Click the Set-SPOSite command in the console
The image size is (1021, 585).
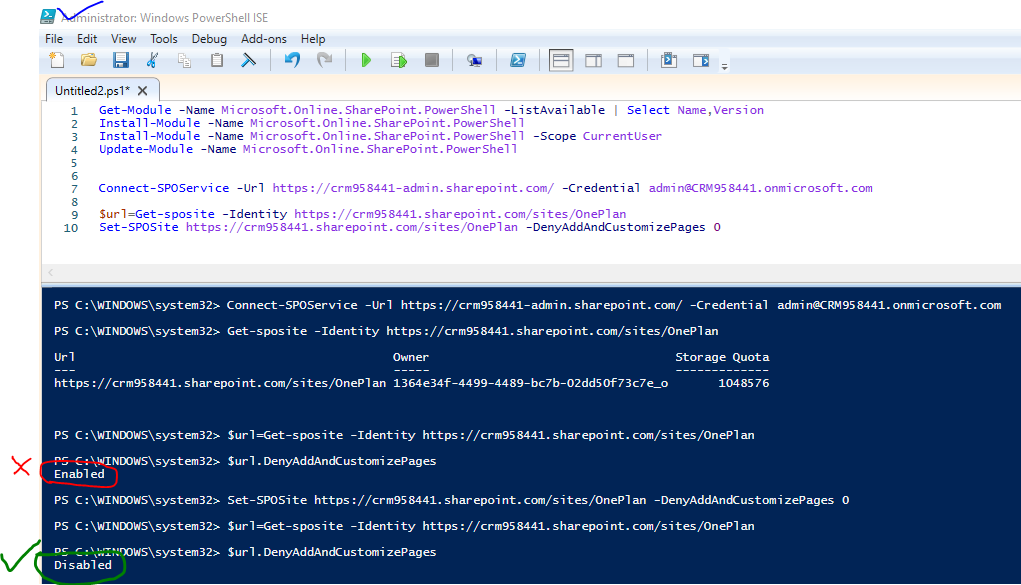point(267,500)
